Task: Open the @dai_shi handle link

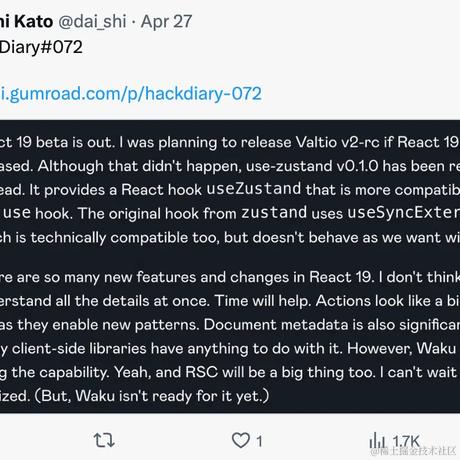Action: pos(92,22)
